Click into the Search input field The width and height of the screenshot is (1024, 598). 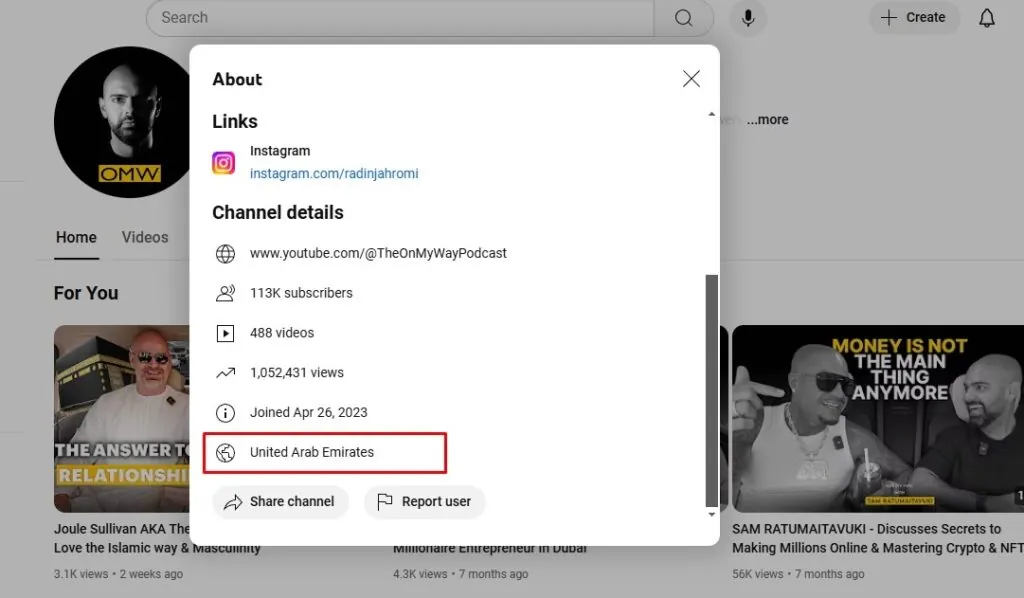coord(400,18)
